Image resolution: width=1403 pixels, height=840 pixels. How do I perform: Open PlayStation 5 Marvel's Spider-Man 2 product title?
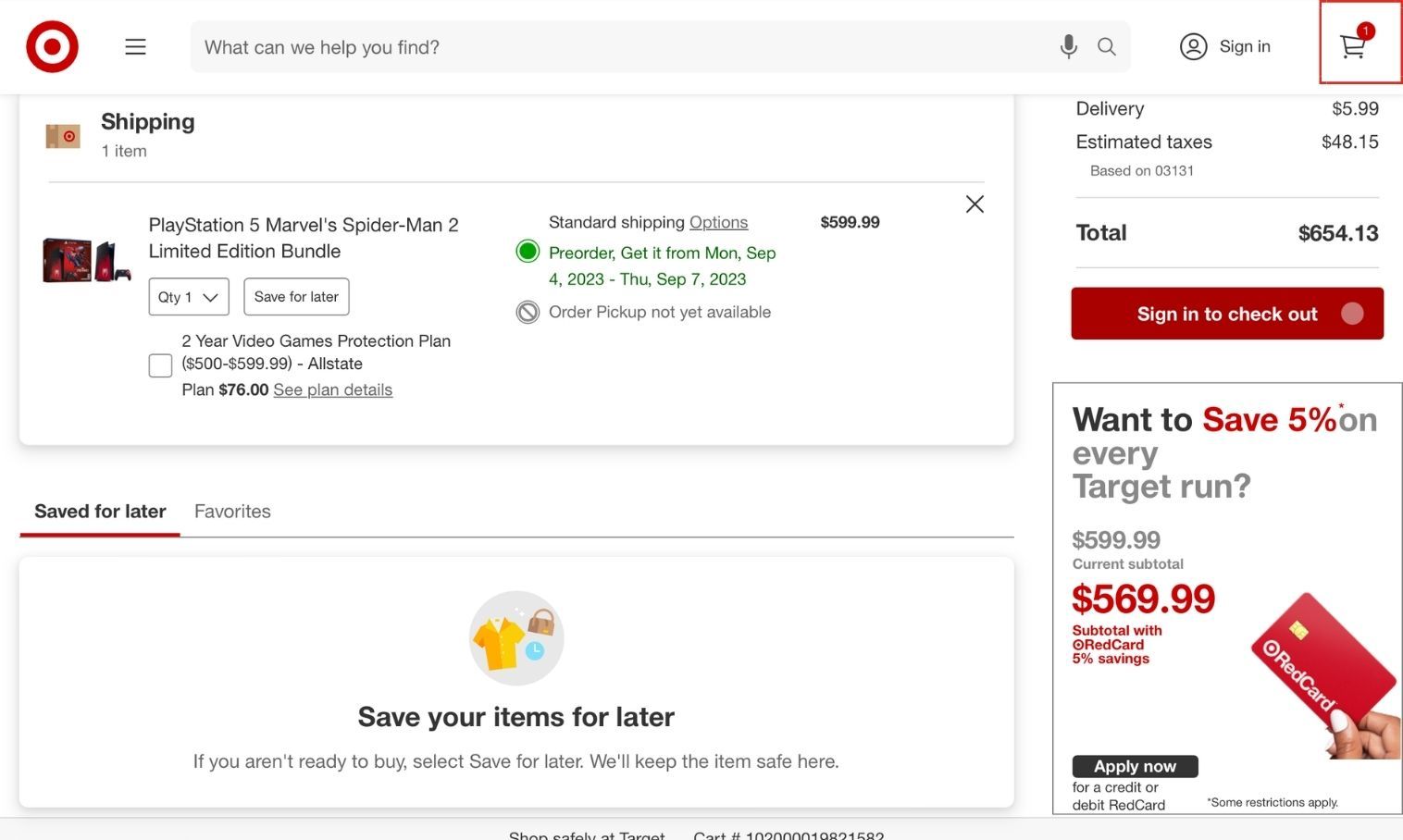[x=304, y=238]
